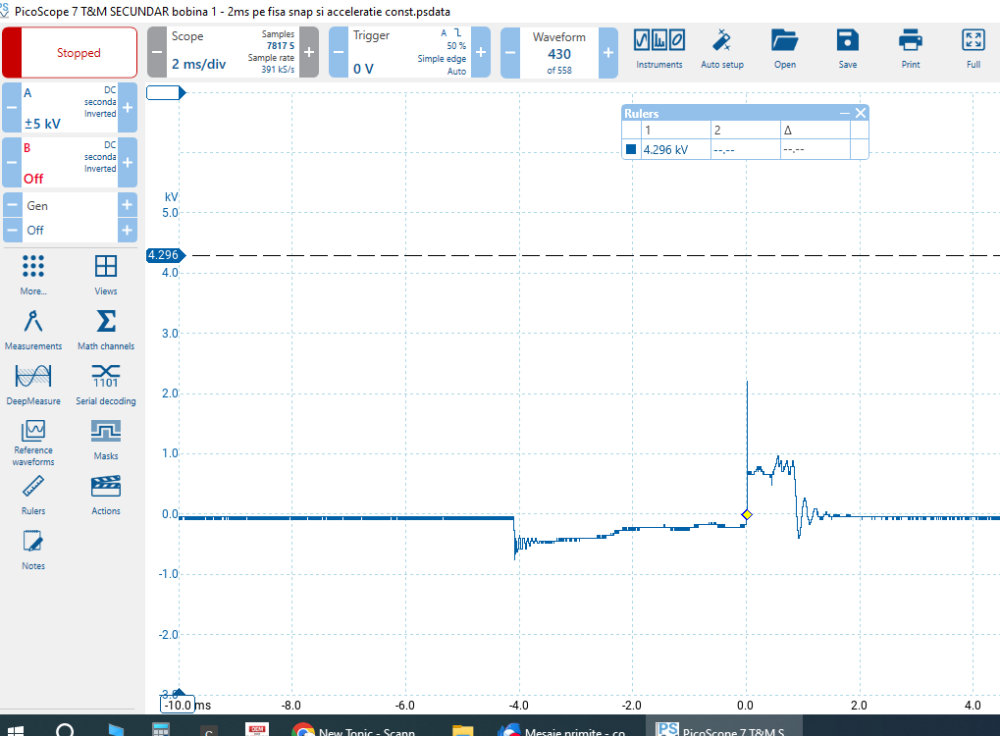1000x736 pixels.
Task: Click the Open folder icon
Action: click(785, 49)
